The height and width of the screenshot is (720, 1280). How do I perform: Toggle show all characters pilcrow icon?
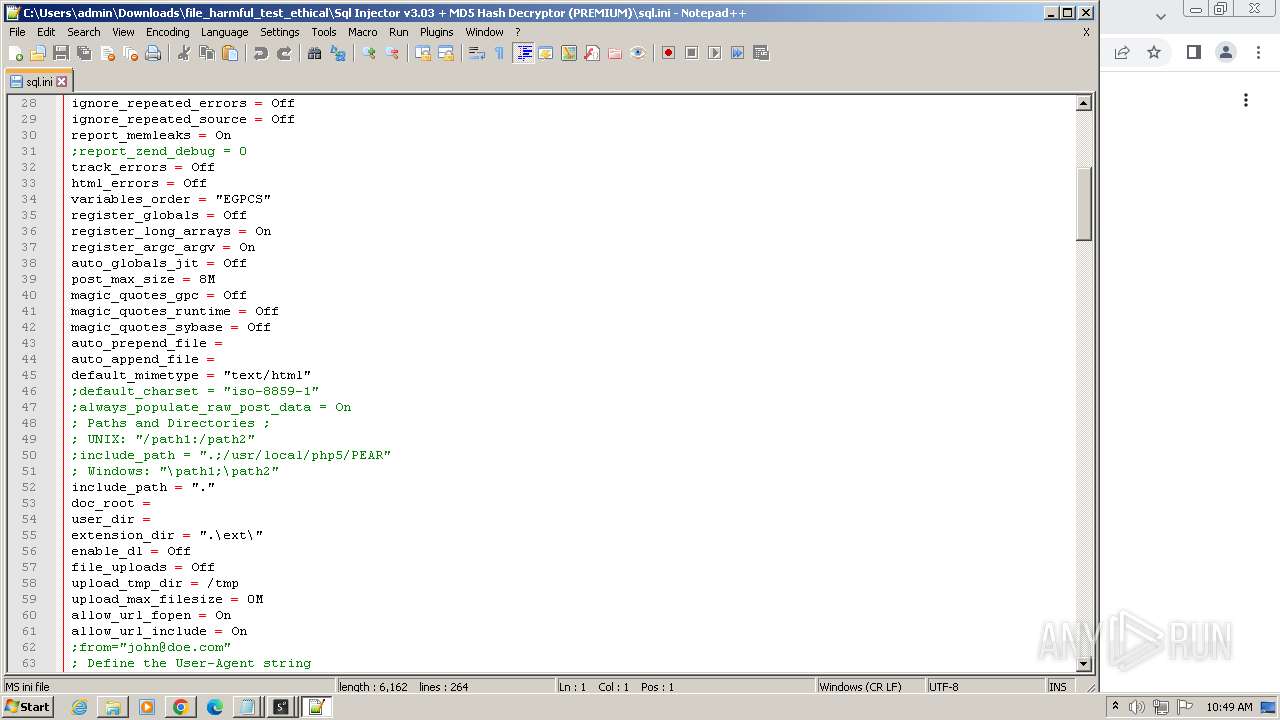(x=500, y=53)
